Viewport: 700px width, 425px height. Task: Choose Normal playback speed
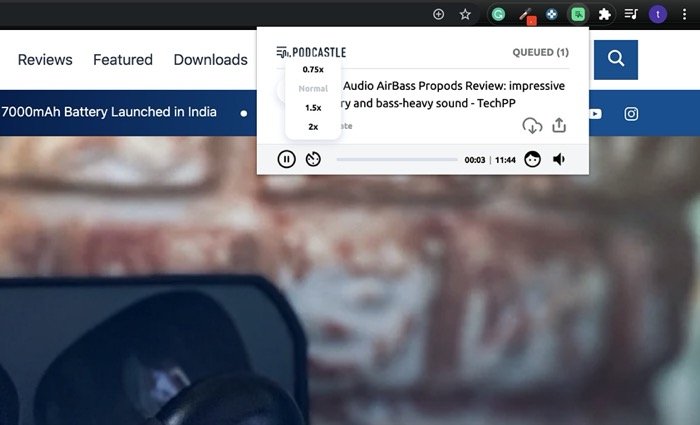pyautogui.click(x=313, y=88)
